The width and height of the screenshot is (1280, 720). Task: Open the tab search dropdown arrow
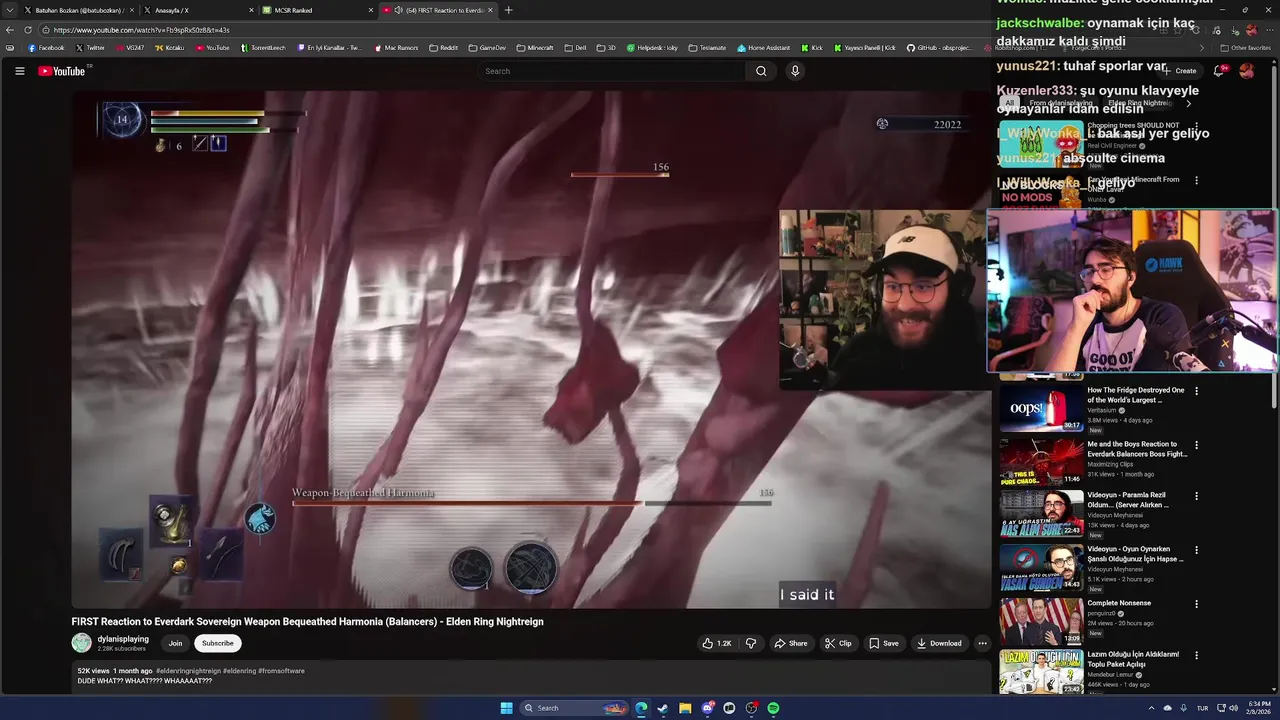[x=11, y=10]
